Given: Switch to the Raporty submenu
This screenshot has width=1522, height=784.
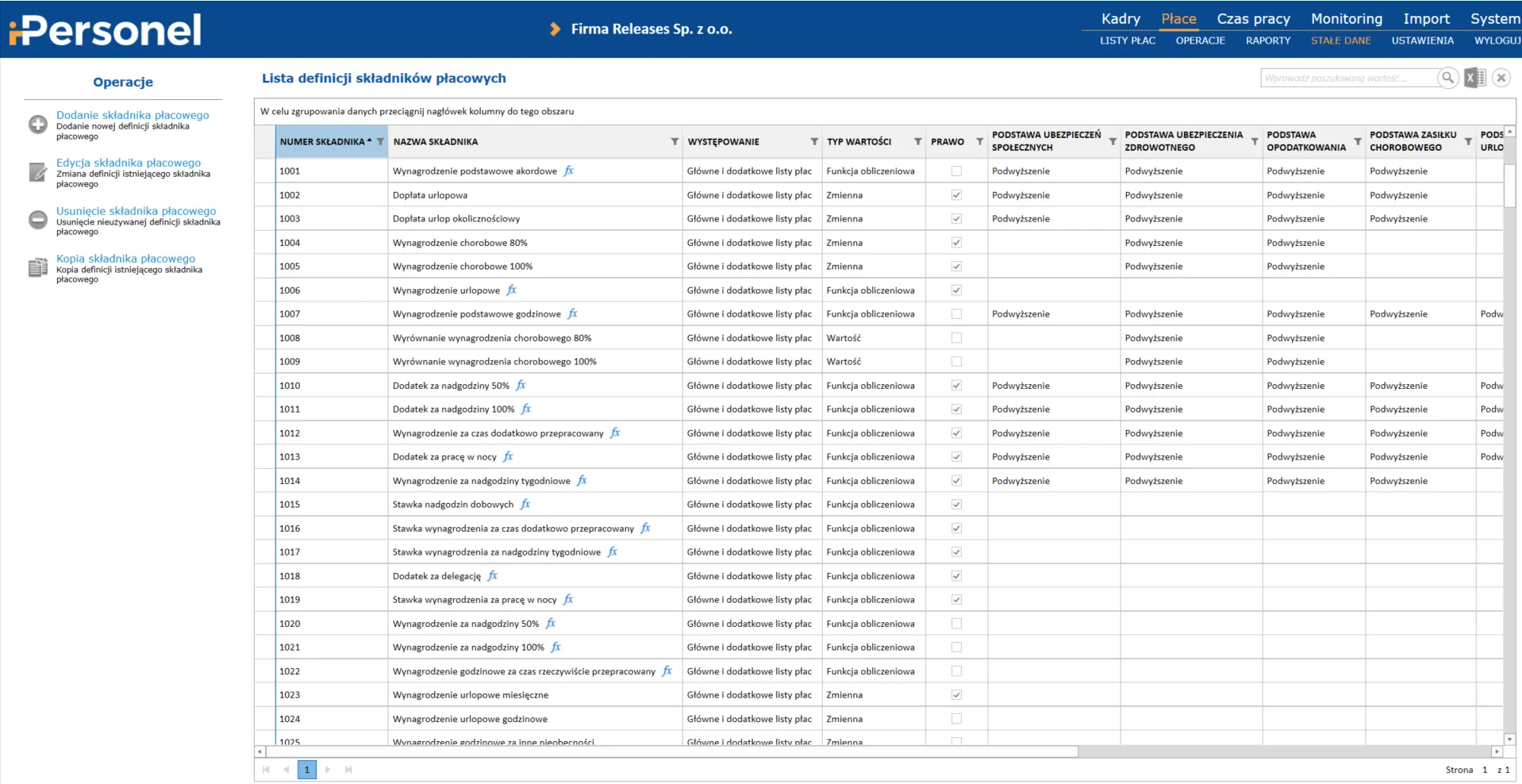Looking at the screenshot, I should pos(1267,40).
